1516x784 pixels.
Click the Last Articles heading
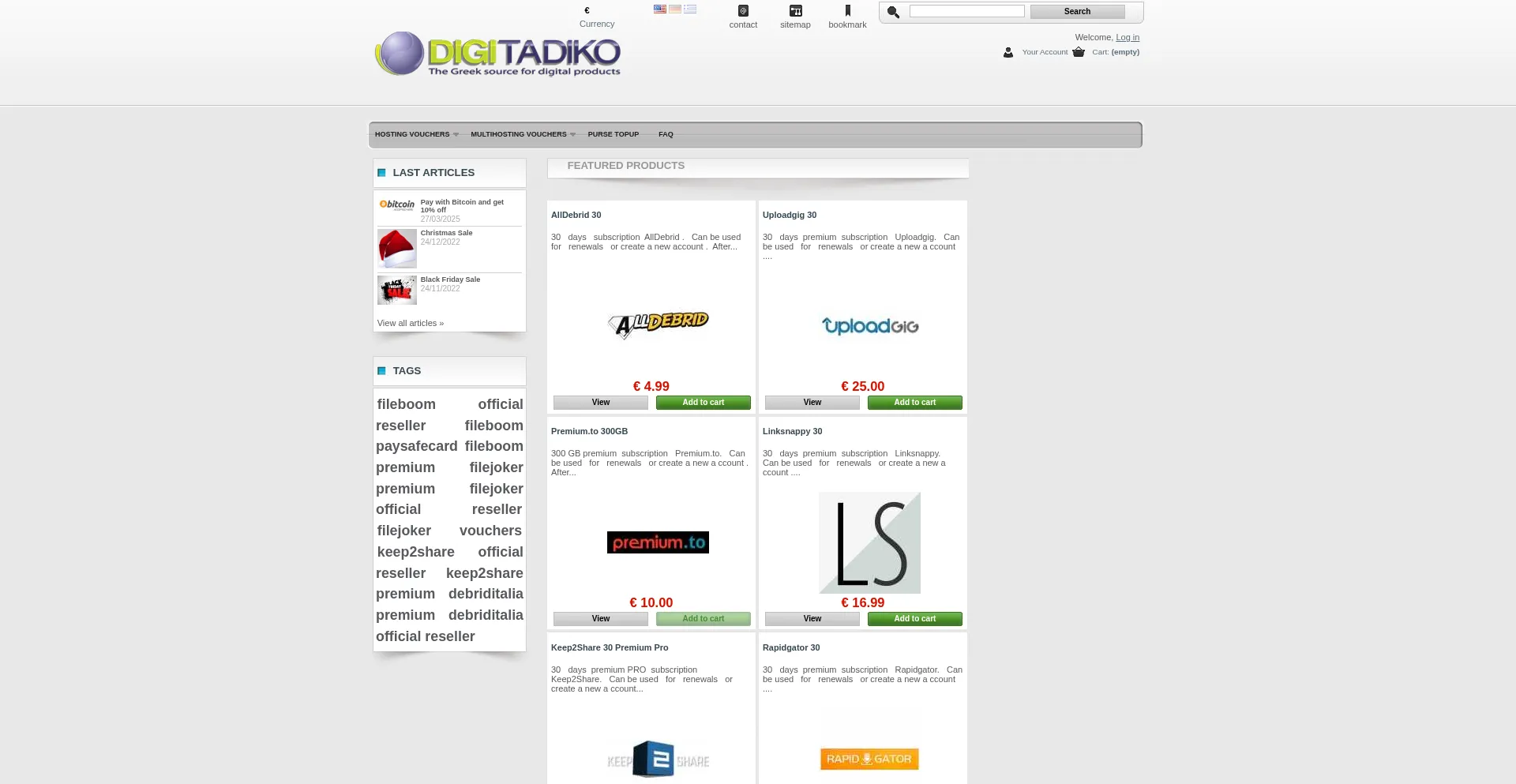pos(433,172)
